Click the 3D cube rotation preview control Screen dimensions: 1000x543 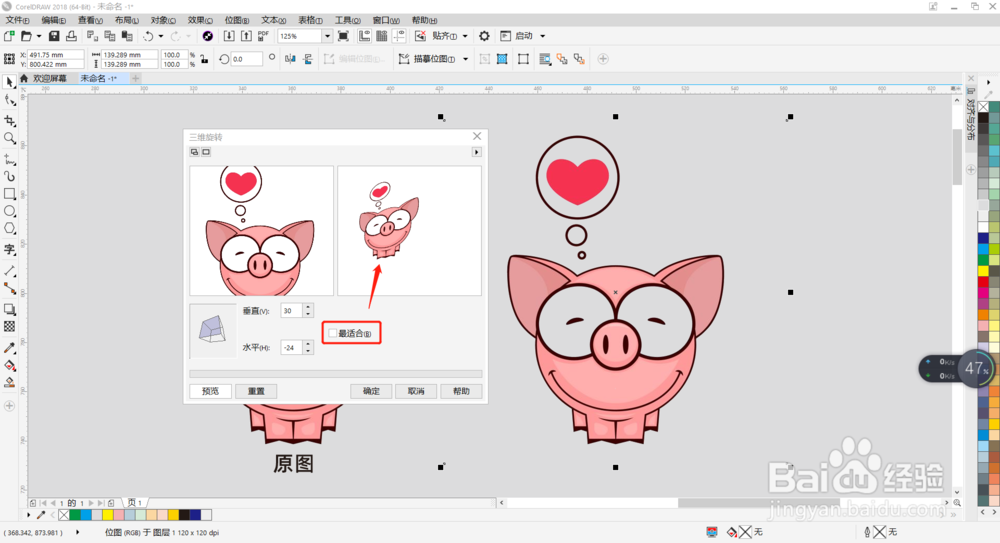[212, 330]
